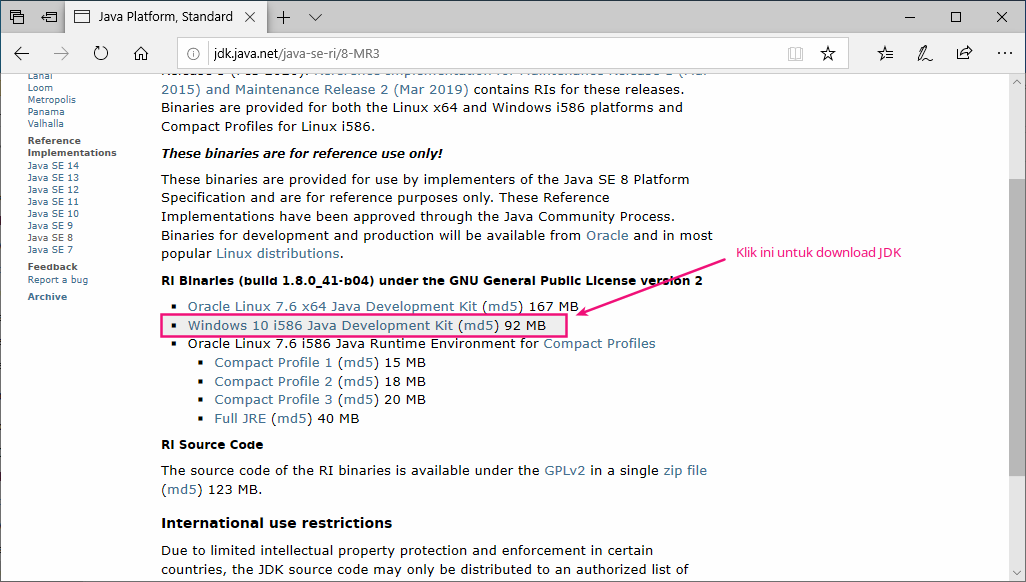Click the Share icon

(x=964, y=53)
